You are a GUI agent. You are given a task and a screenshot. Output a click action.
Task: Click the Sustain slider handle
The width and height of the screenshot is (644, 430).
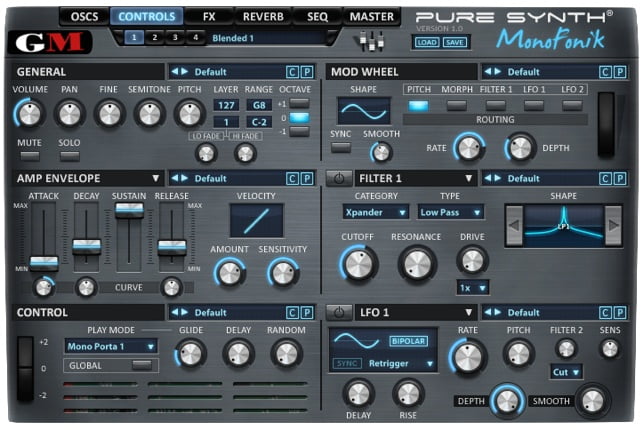[129, 209]
